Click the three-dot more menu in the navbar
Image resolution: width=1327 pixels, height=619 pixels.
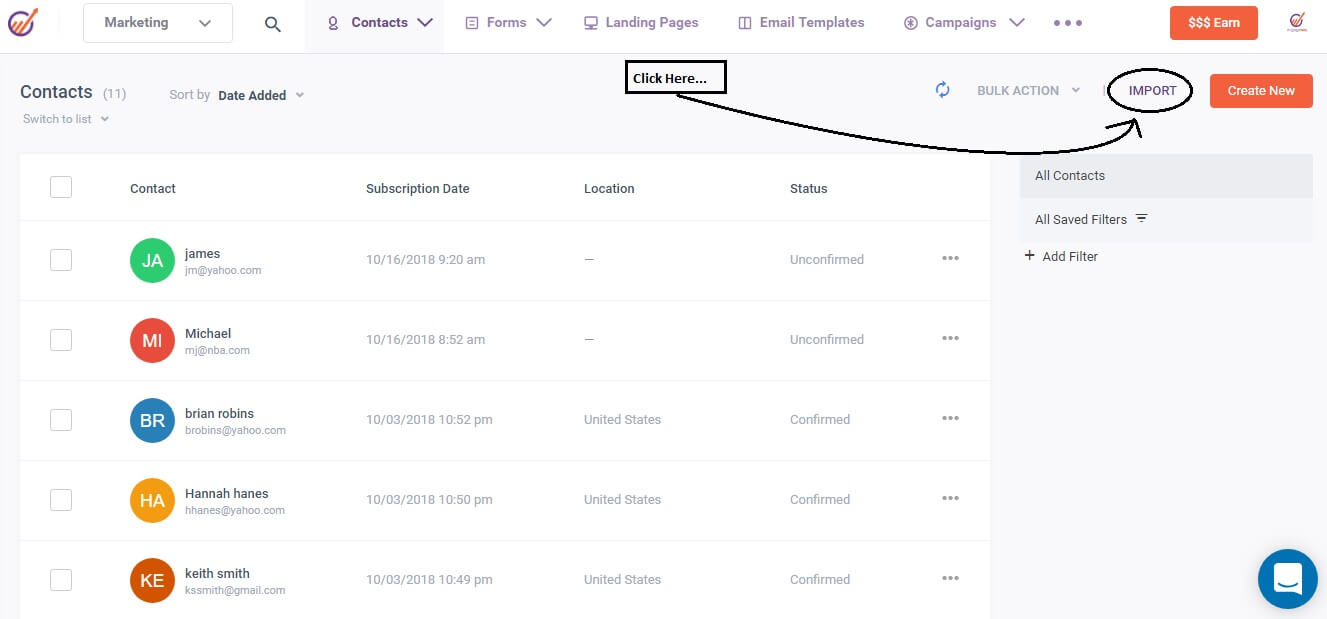pos(1067,22)
